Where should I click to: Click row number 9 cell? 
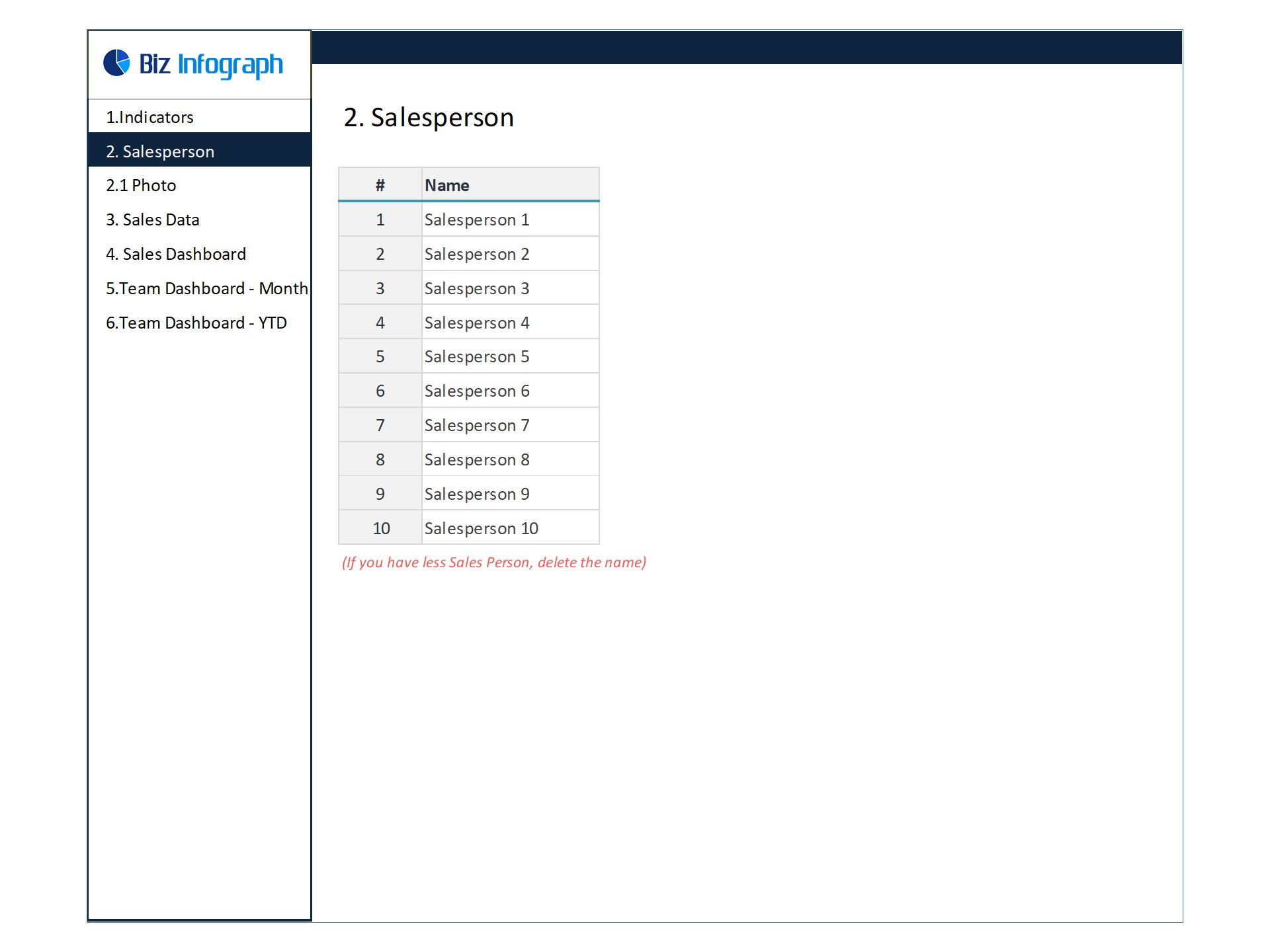click(x=380, y=494)
